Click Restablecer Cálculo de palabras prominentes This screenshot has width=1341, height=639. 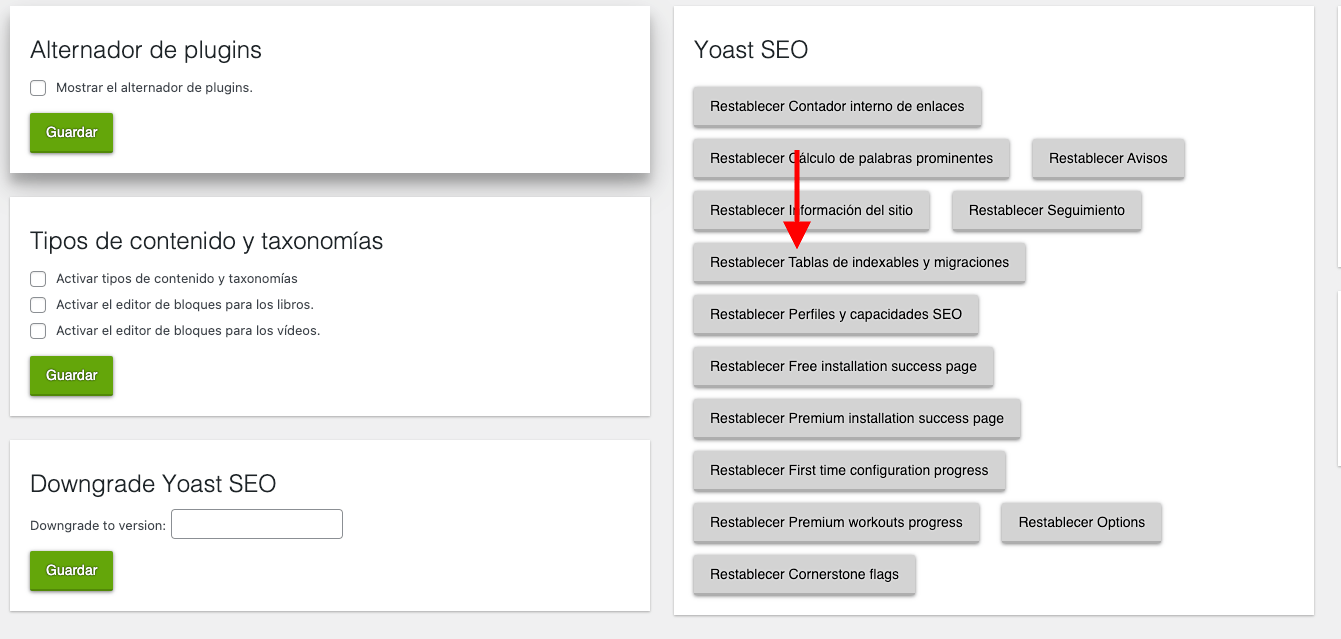point(851,158)
